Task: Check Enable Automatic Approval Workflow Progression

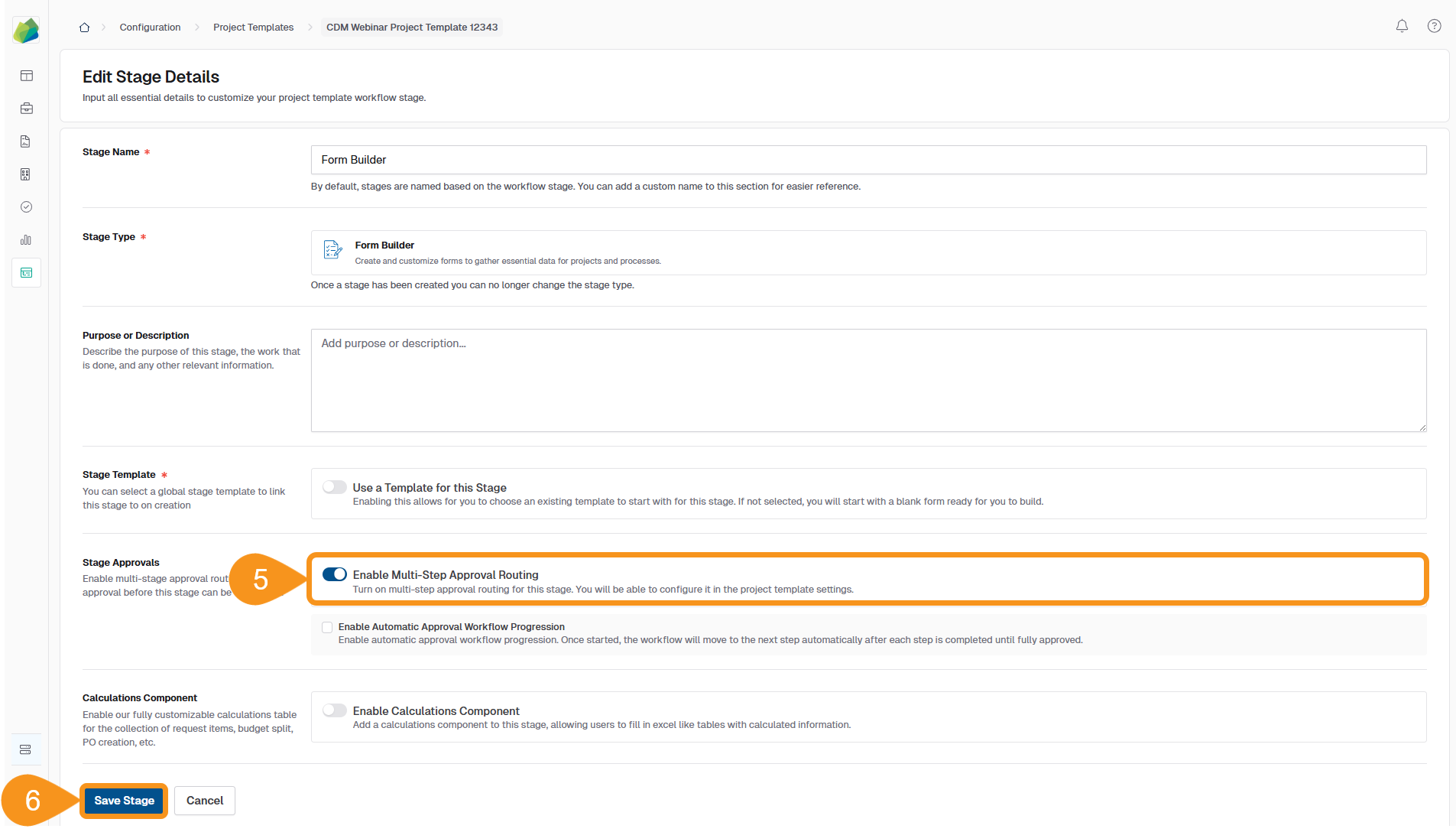Action: (326, 626)
